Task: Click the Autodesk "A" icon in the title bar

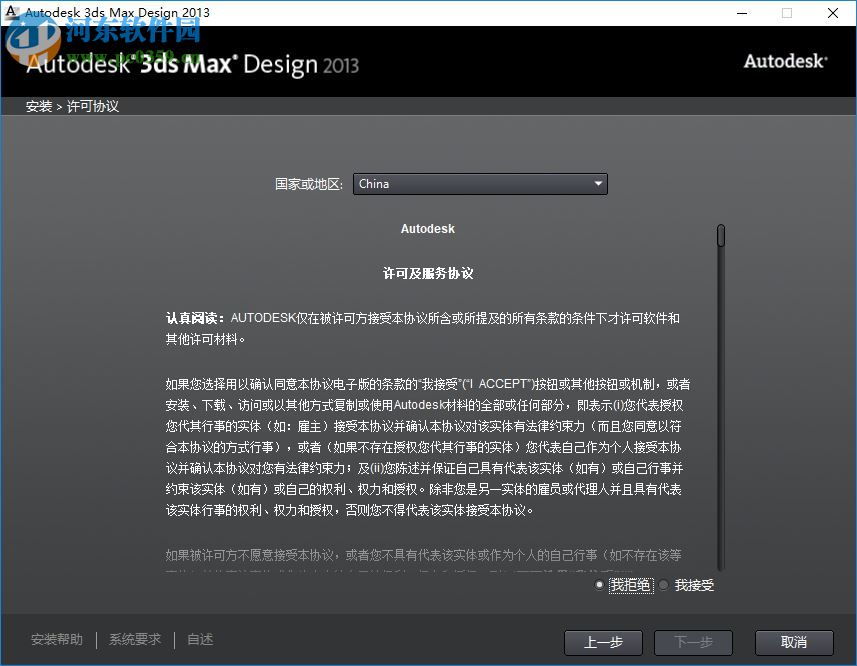Action: click(x=10, y=13)
